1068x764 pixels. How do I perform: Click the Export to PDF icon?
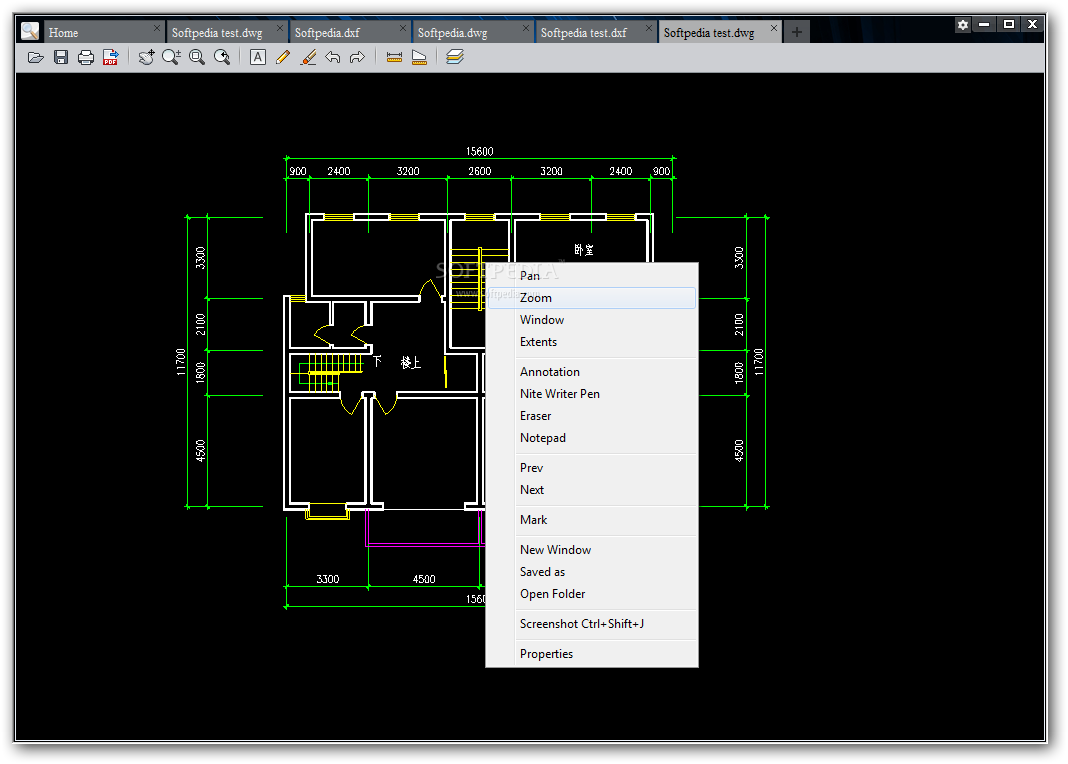coord(110,58)
